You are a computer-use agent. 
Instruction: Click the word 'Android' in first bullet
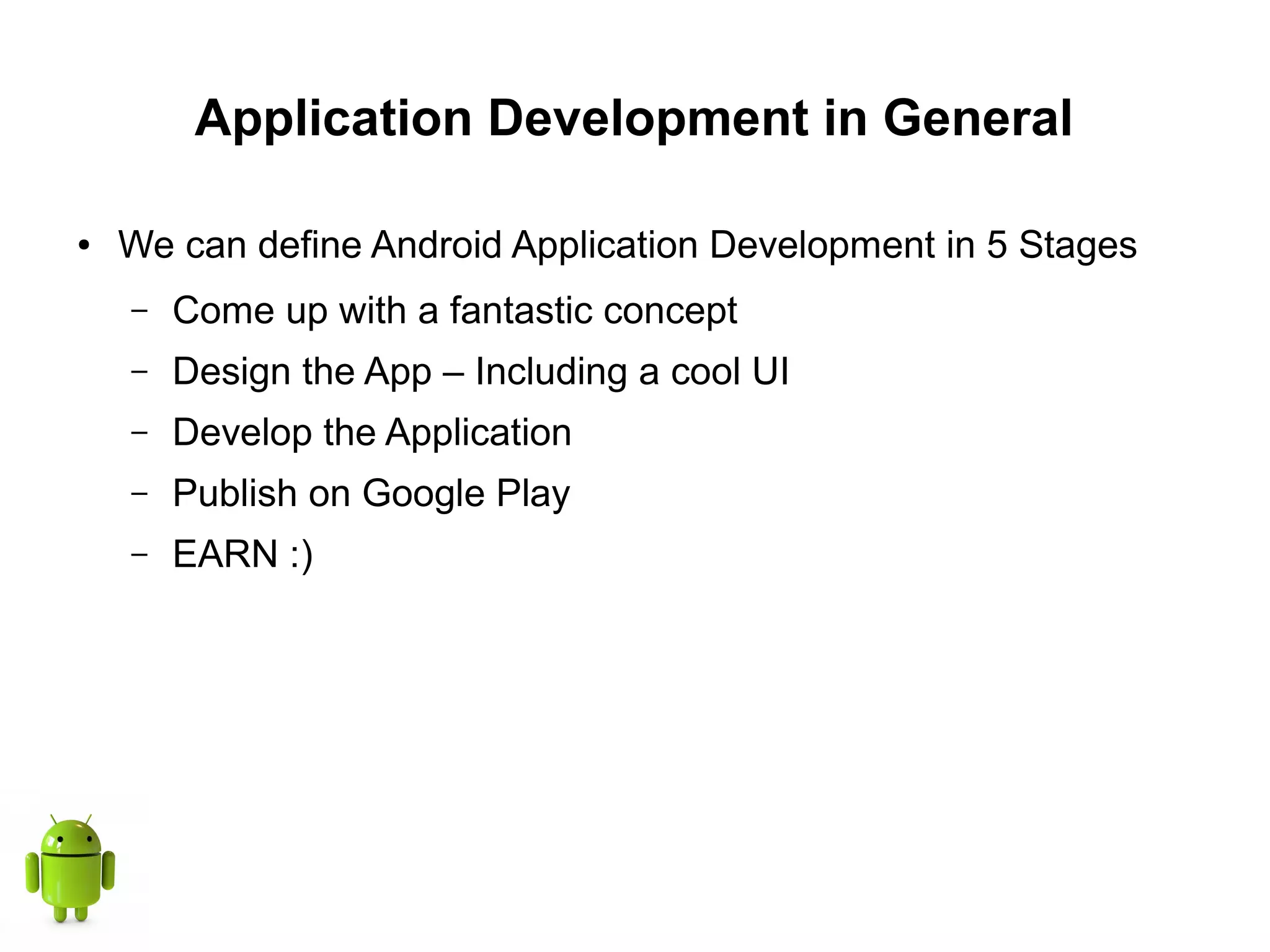pos(436,244)
